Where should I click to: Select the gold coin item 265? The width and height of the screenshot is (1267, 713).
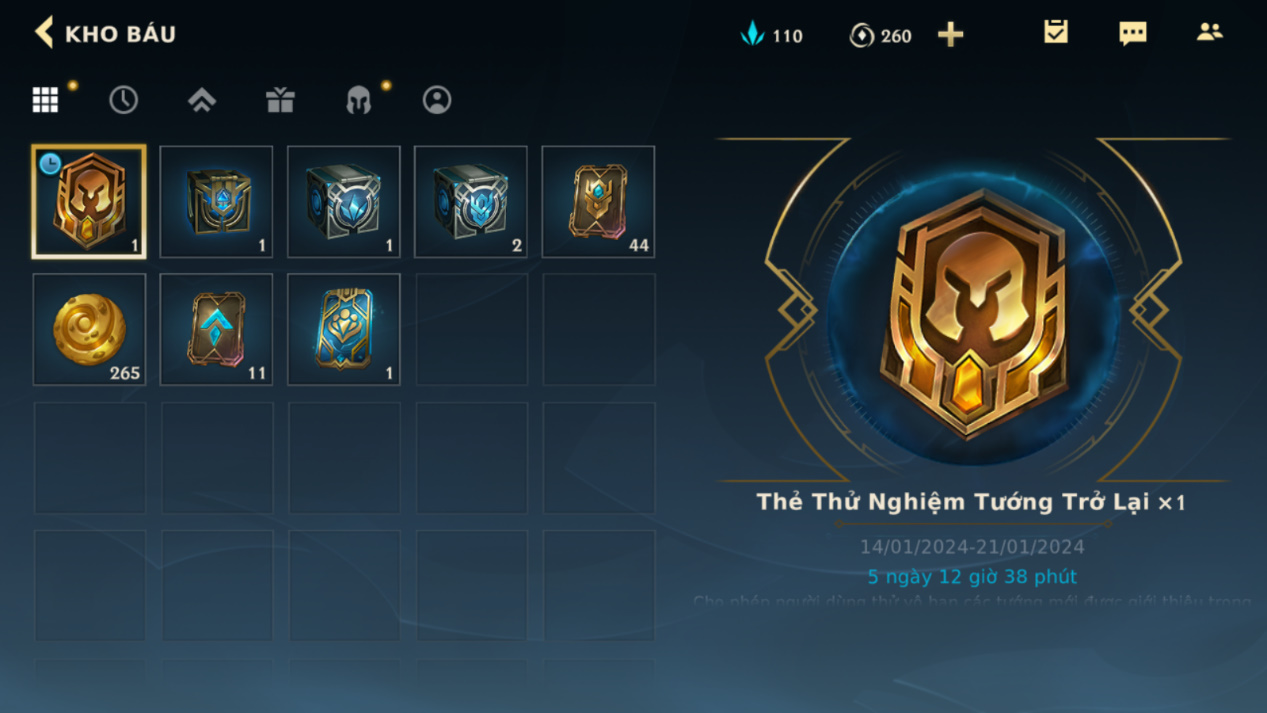pos(89,329)
